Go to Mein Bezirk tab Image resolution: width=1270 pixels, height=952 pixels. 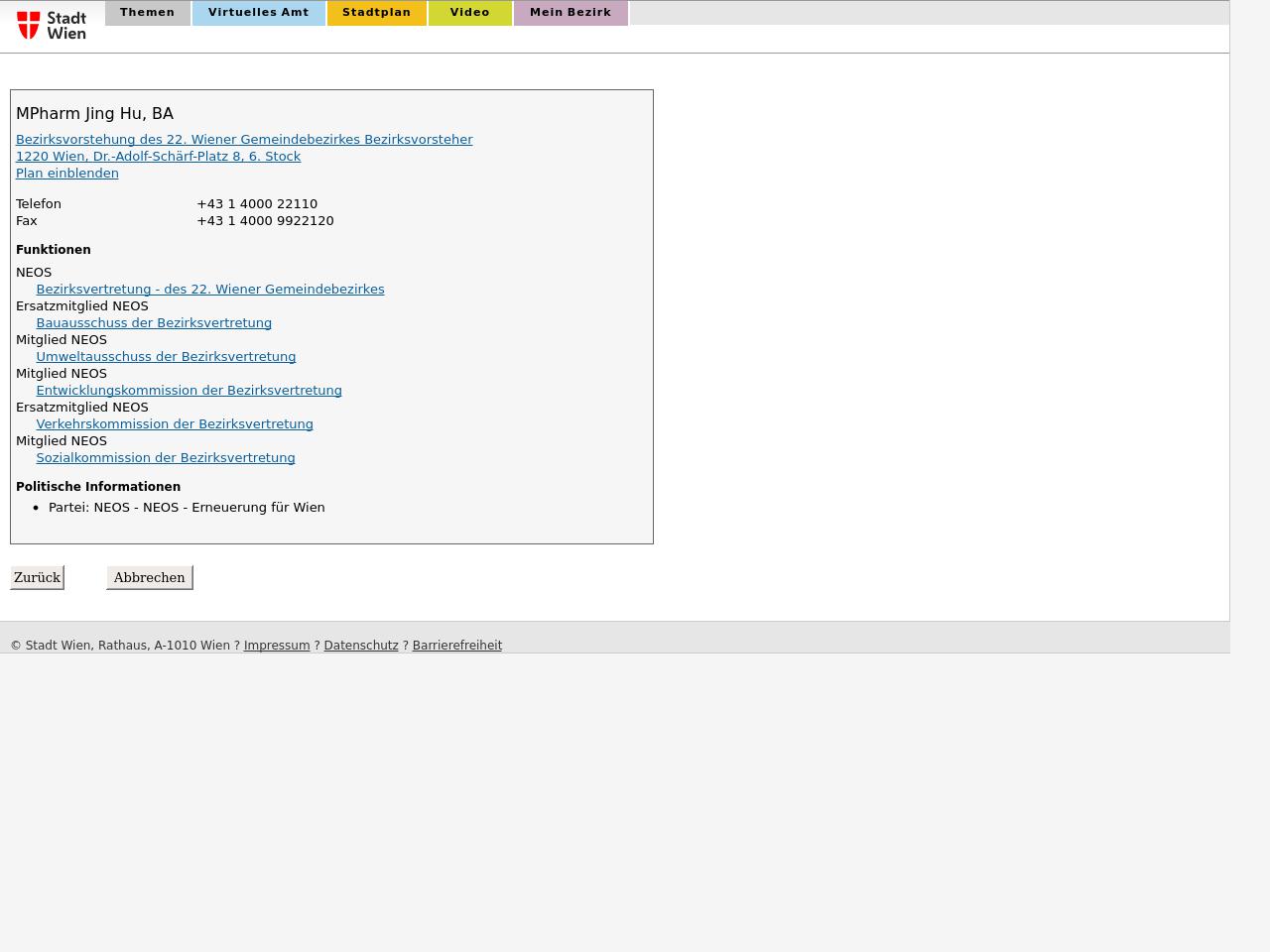point(570,13)
